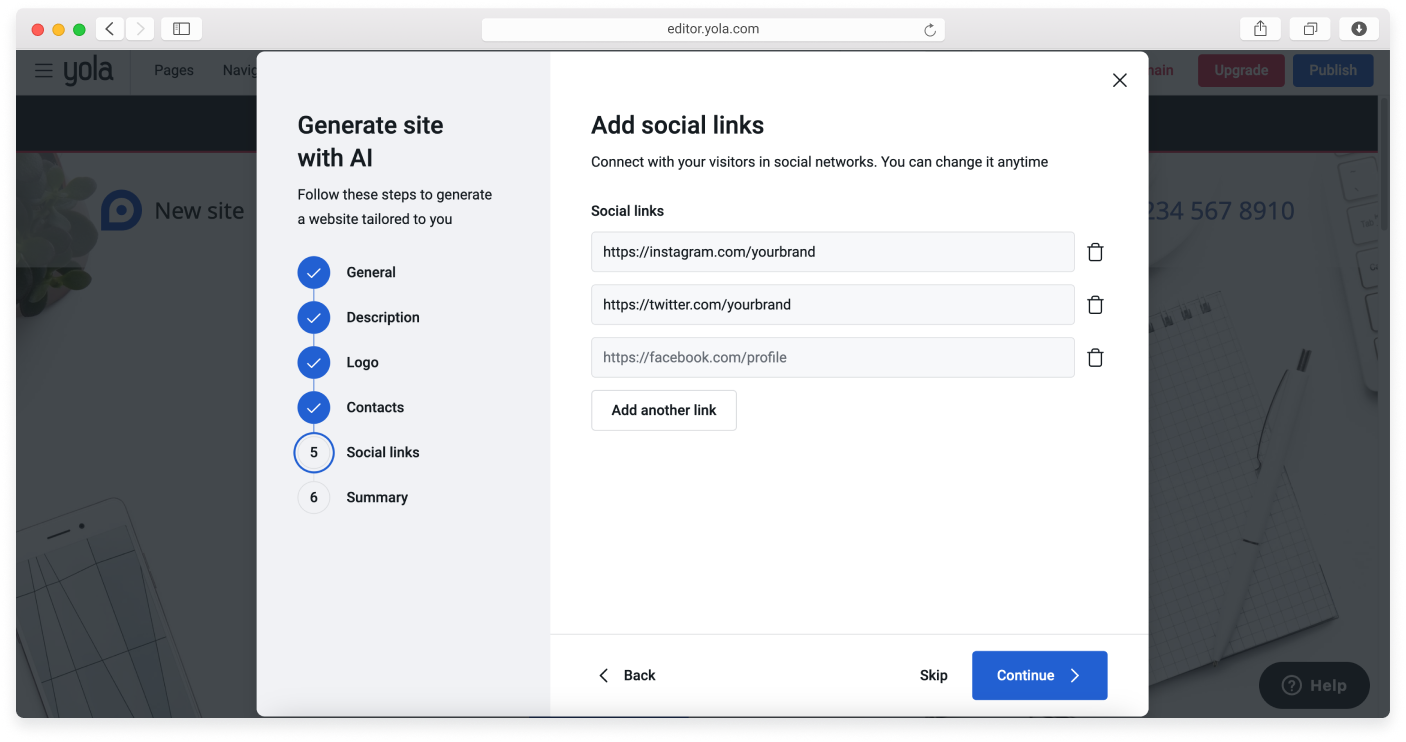Close the Generate site dialog

(1119, 81)
